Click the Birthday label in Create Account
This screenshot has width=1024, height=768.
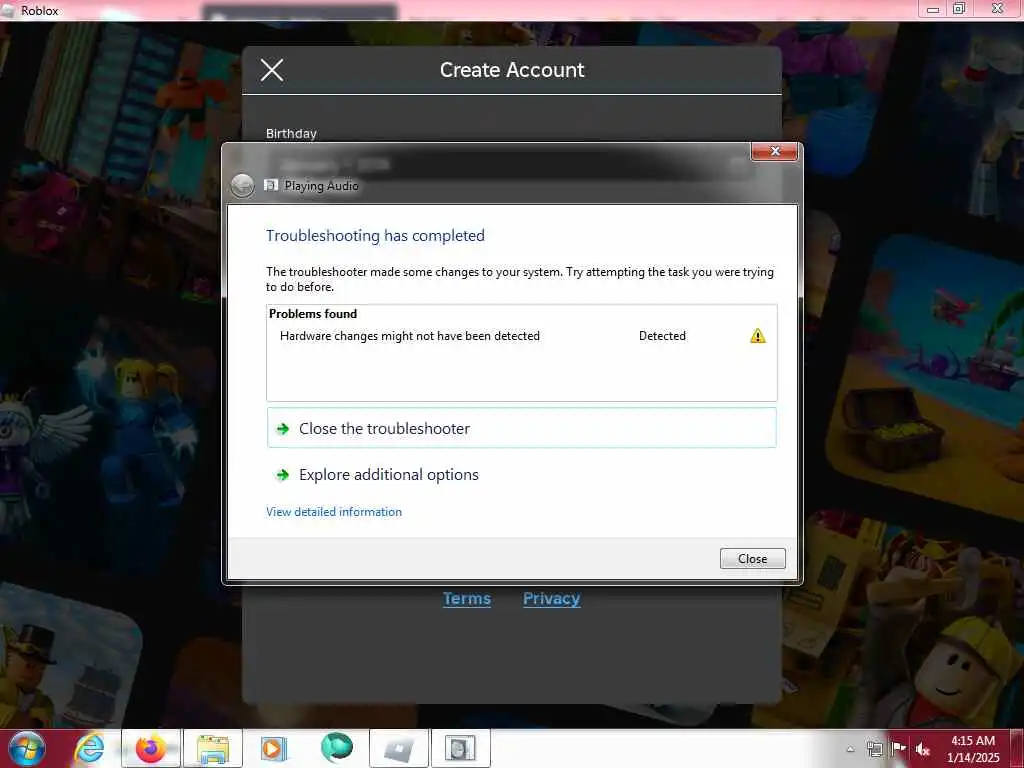[x=291, y=133]
